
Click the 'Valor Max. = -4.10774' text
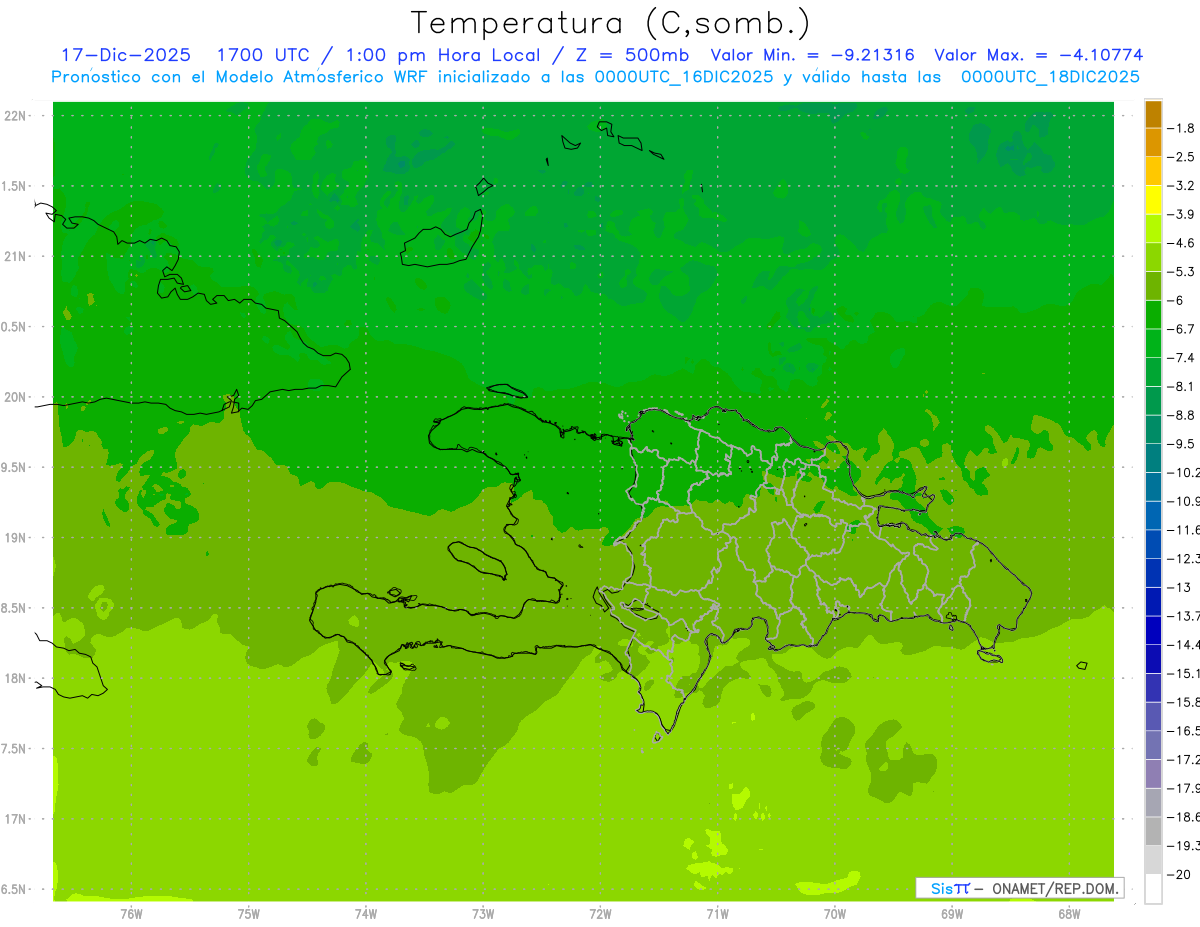pyautogui.click(x=1038, y=55)
